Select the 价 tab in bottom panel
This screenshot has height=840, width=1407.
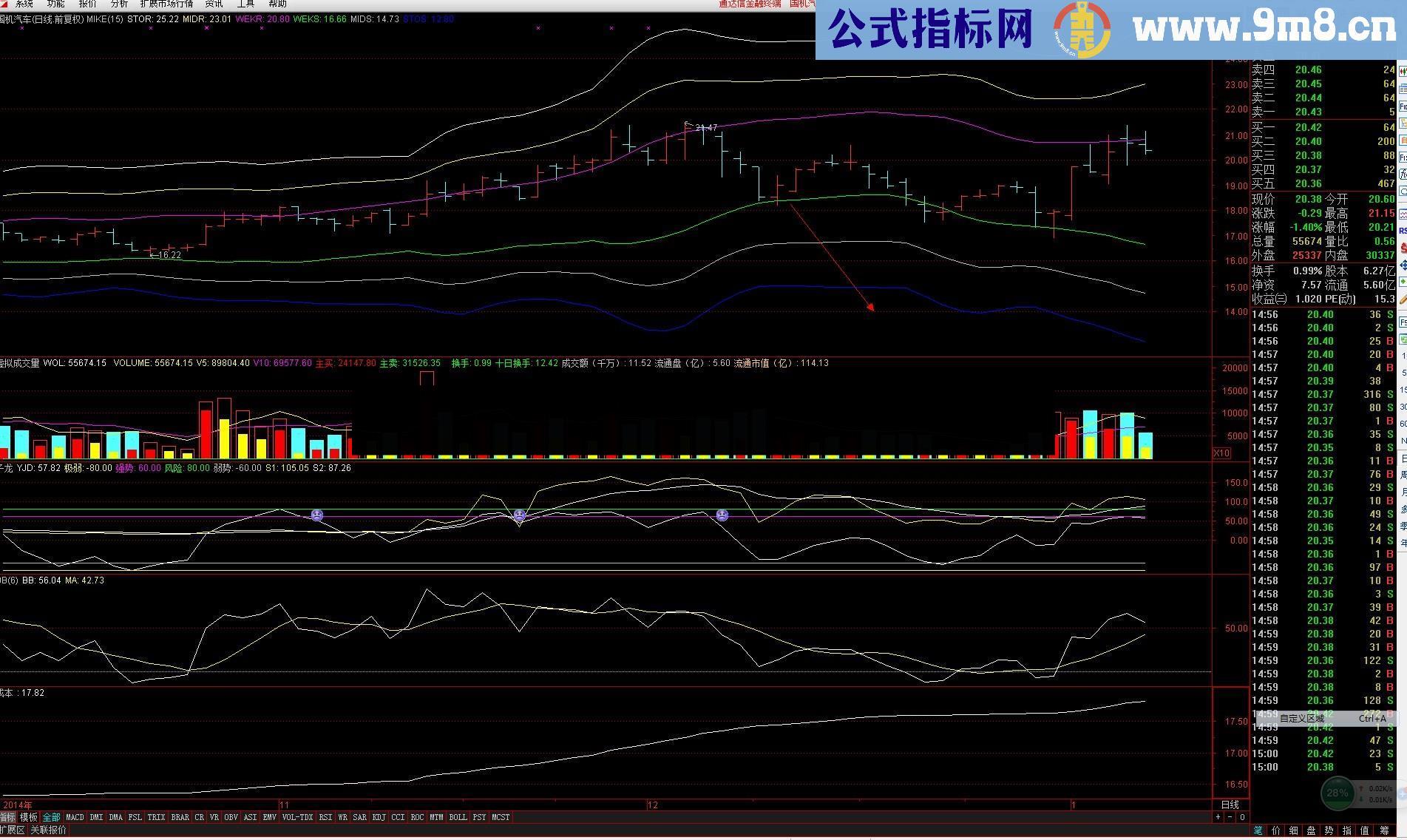pyautogui.click(x=1275, y=831)
